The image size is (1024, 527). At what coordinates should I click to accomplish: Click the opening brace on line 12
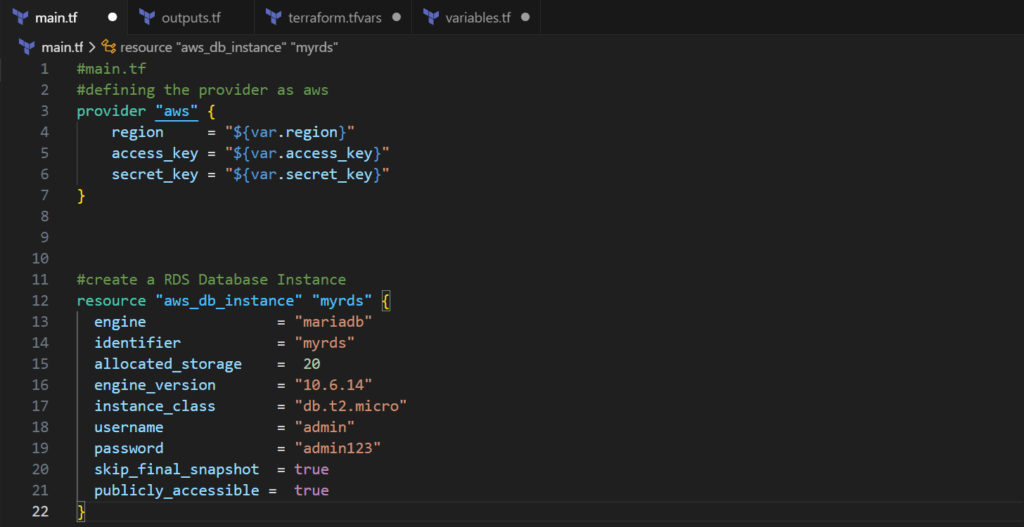[386, 301]
